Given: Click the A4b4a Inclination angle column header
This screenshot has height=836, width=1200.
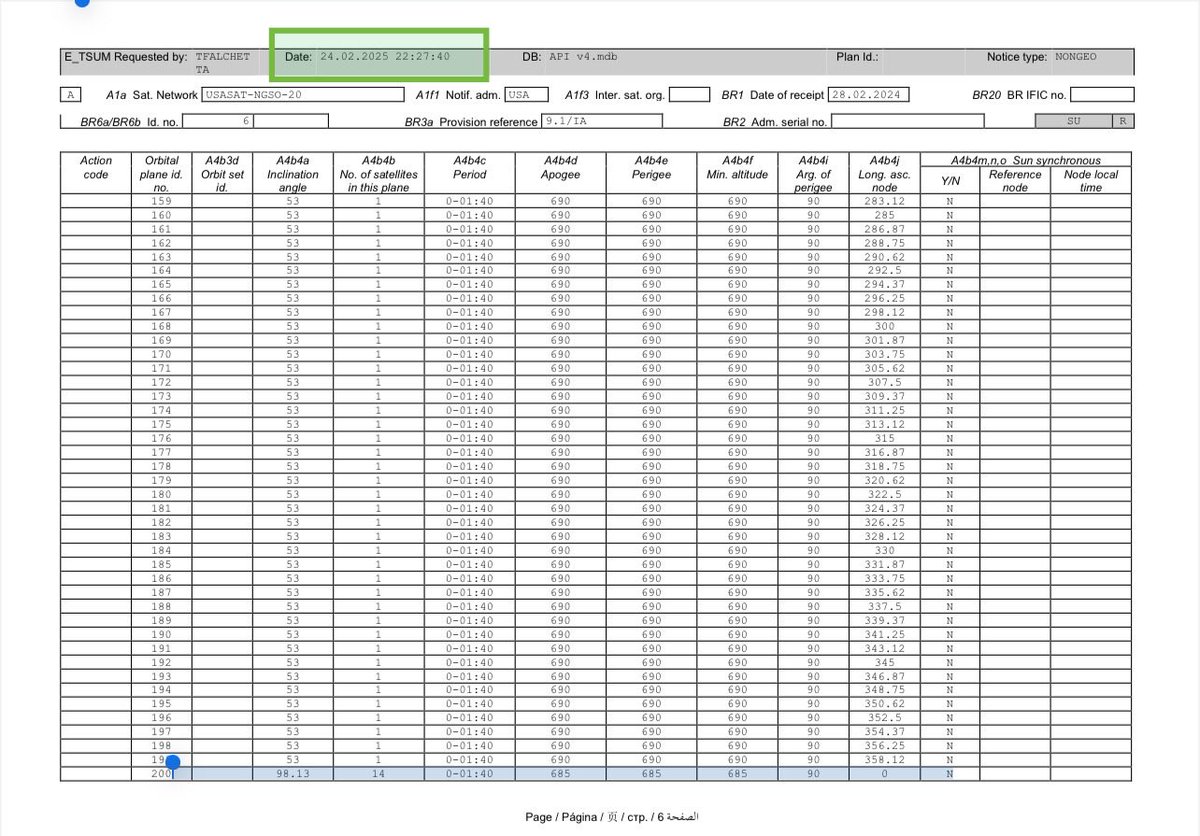Looking at the screenshot, I should tap(293, 173).
